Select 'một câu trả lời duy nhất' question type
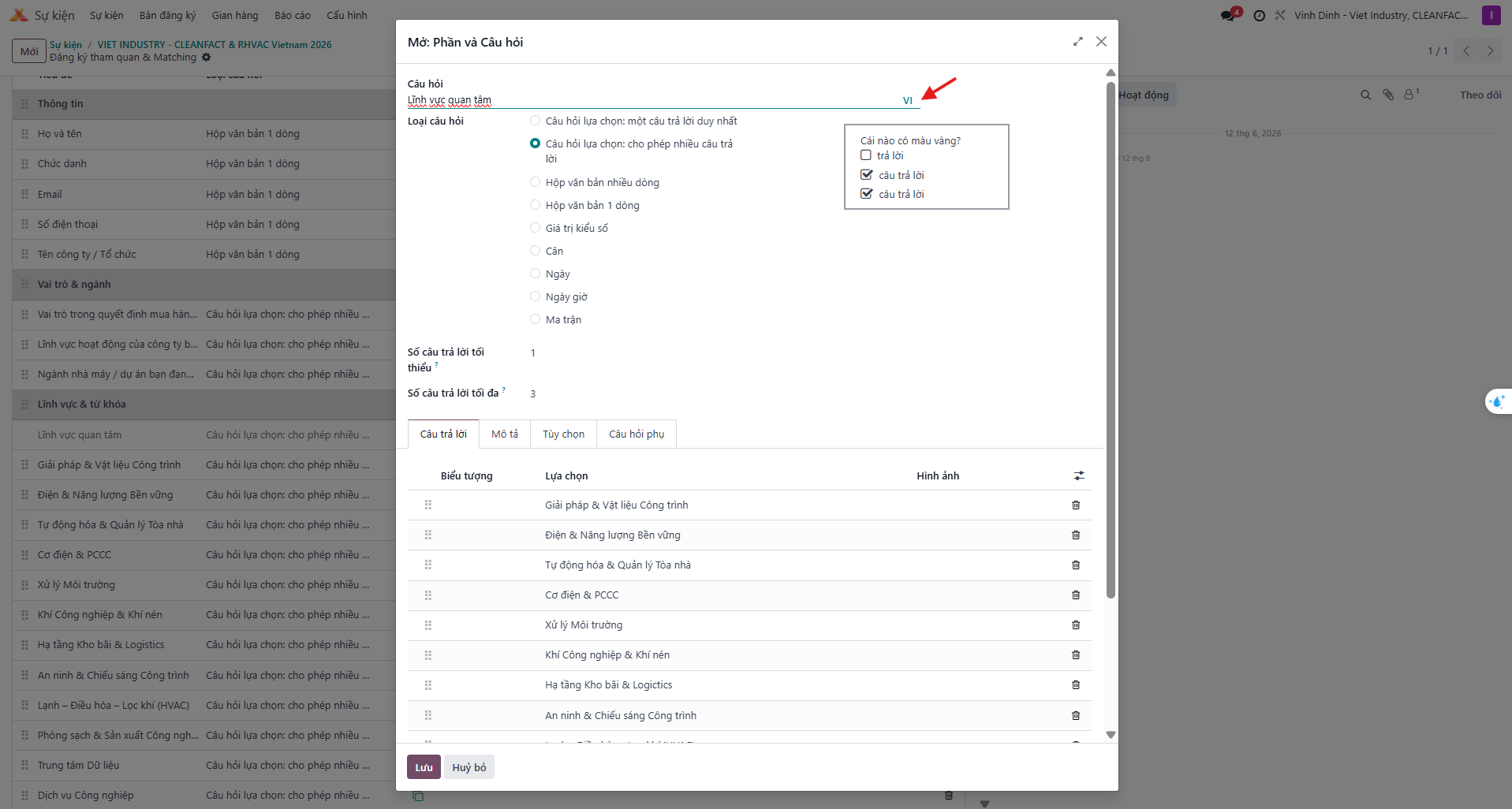1512x809 pixels. (536, 121)
